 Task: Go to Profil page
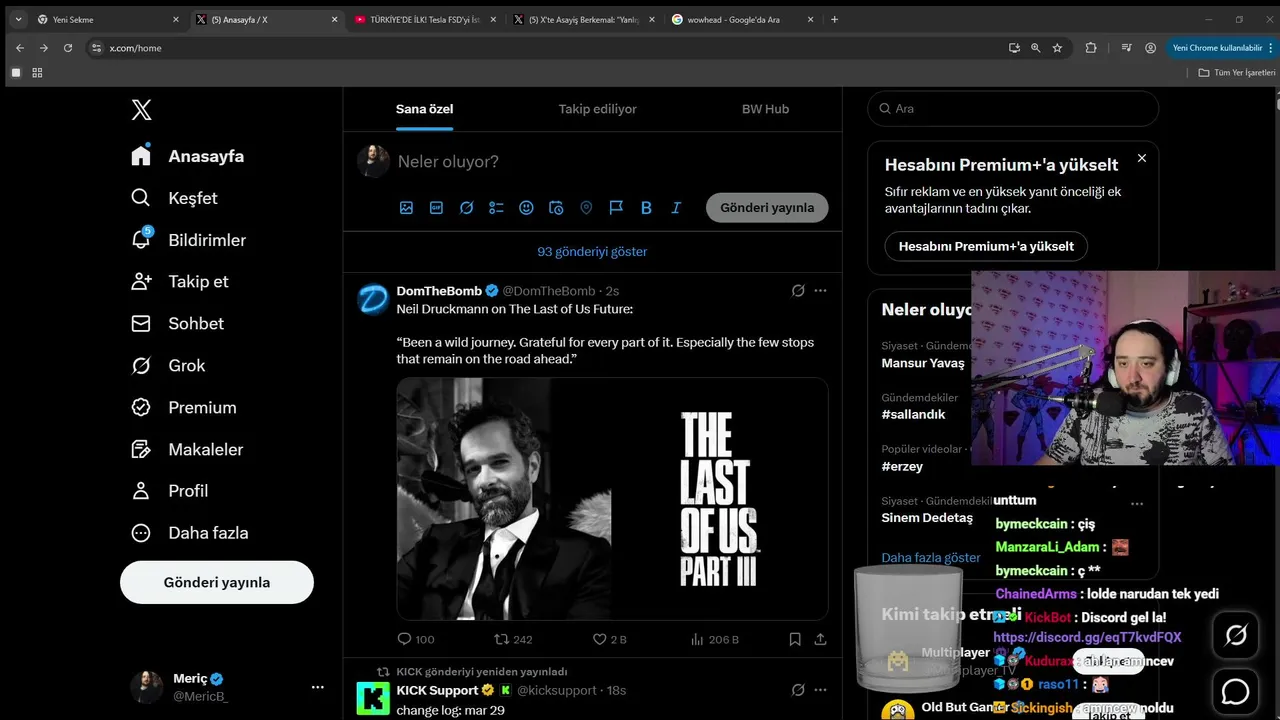point(170,491)
